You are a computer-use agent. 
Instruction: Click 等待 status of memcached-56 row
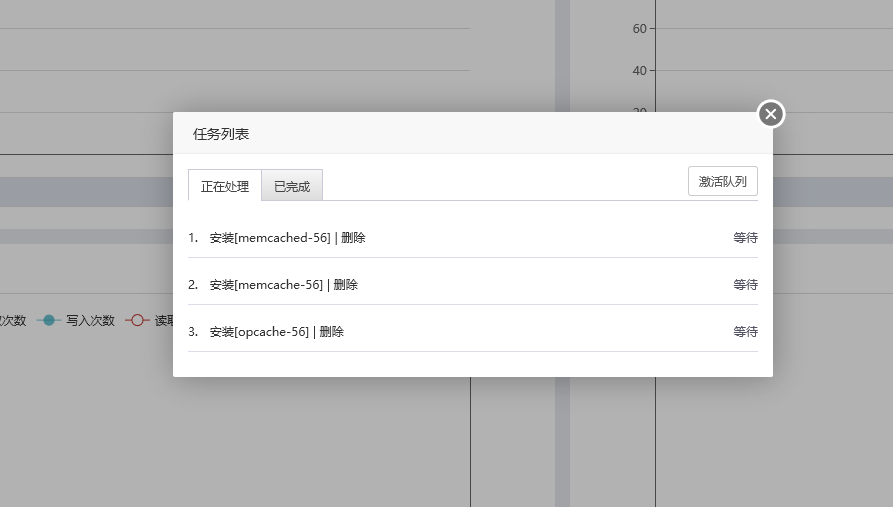click(x=745, y=238)
